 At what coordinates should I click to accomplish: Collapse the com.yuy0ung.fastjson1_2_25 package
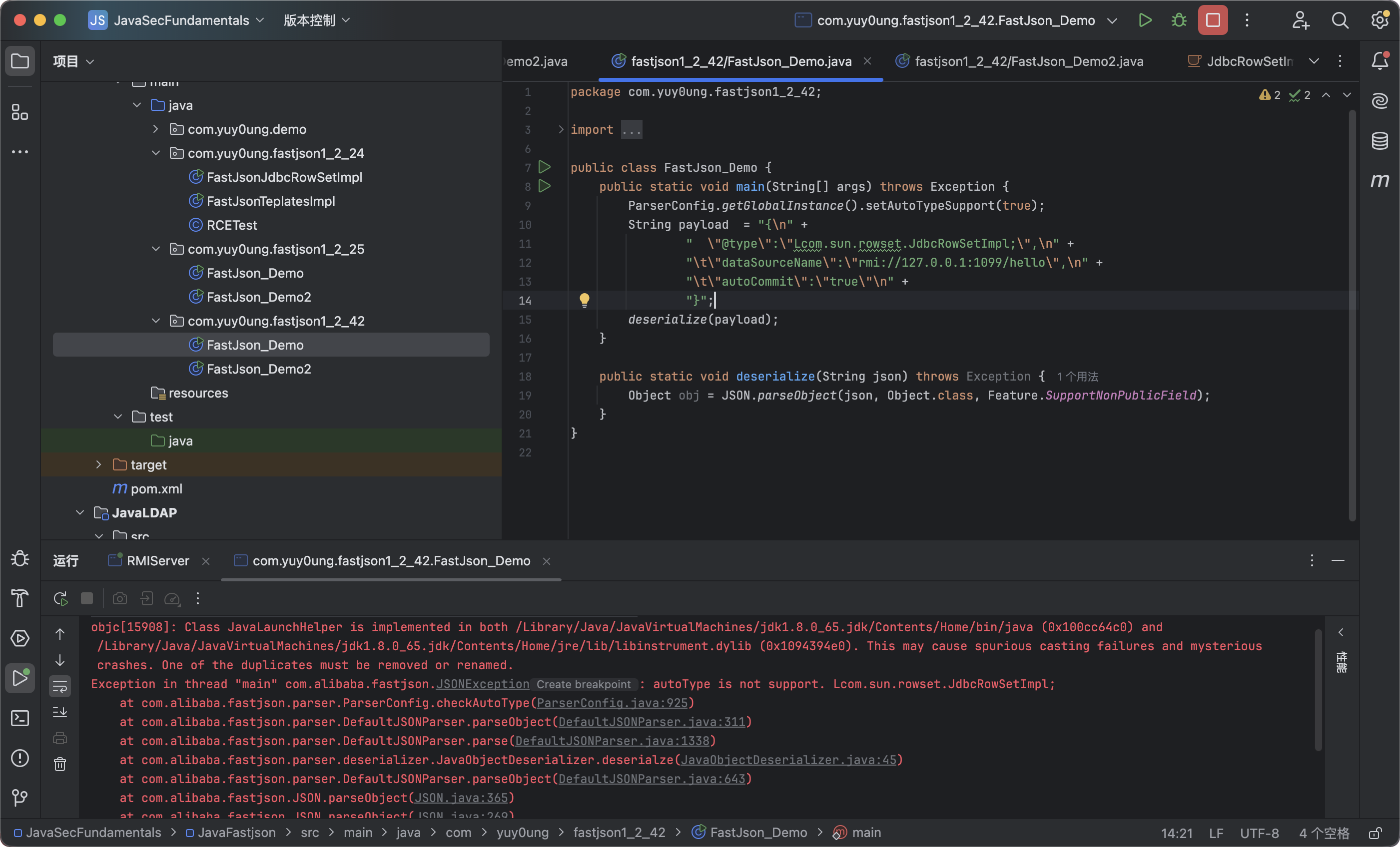click(x=156, y=249)
